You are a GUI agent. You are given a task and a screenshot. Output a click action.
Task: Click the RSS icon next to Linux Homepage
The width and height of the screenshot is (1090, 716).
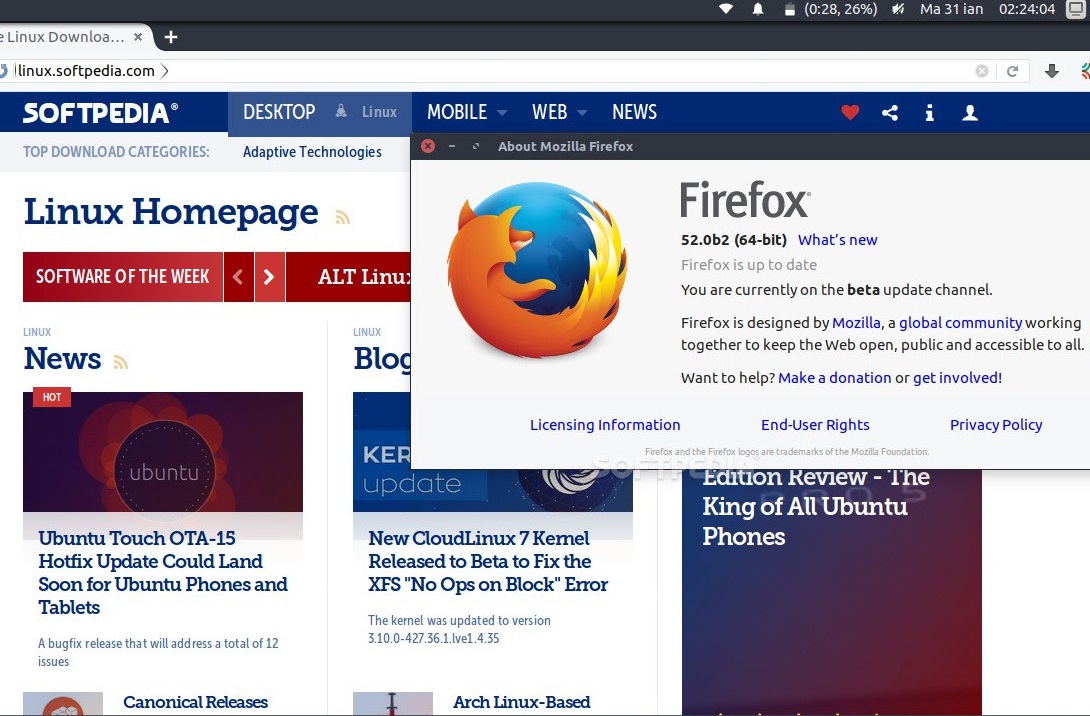(342, 218)
